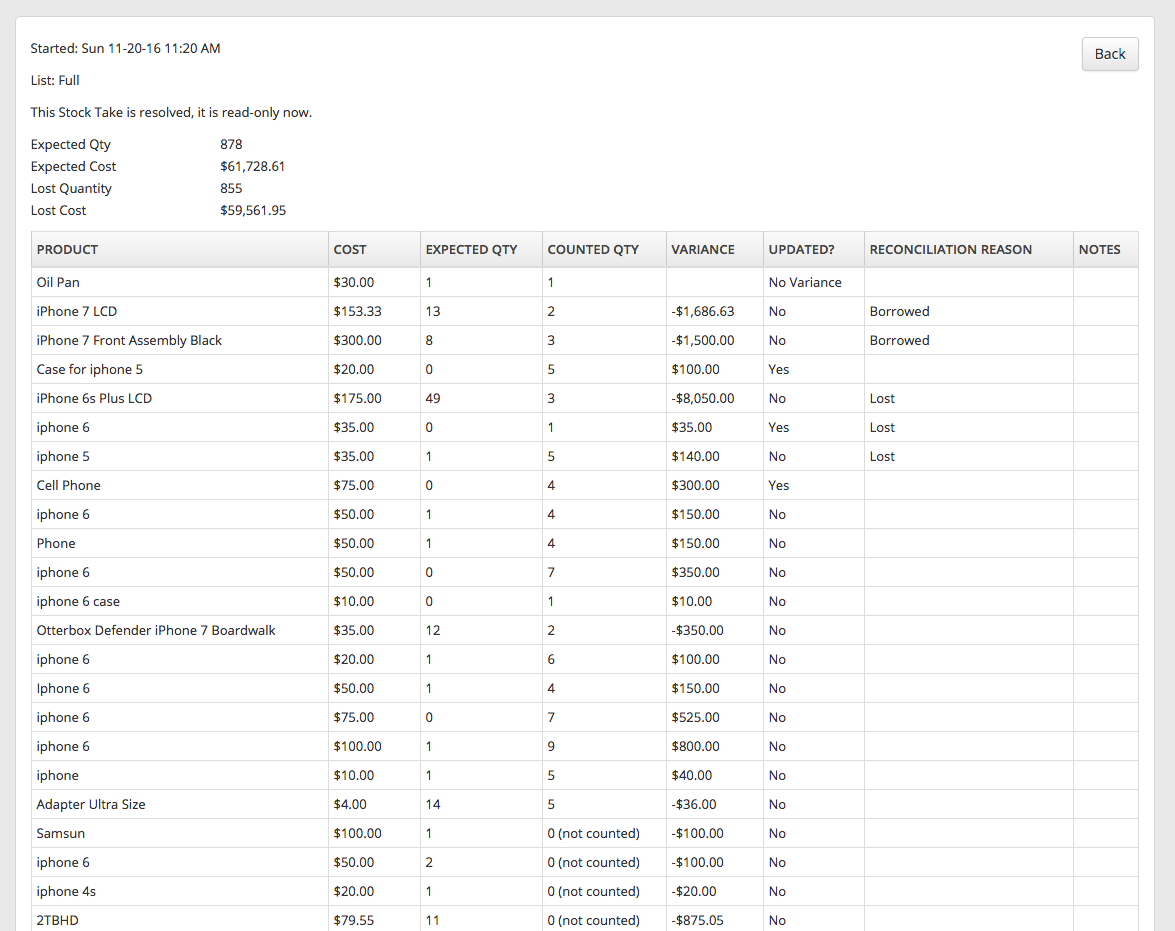Click the Borrowed reason for iPhone 7 LCD

pyautogui.click(x=899, y=311)
